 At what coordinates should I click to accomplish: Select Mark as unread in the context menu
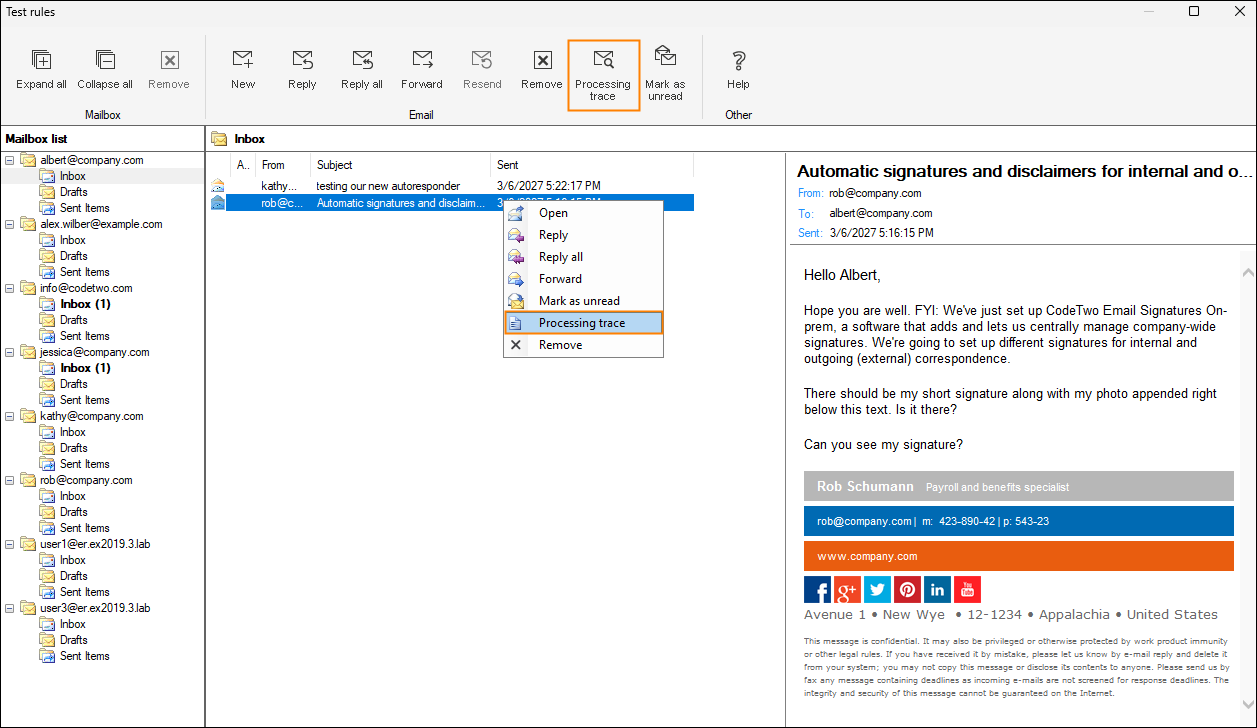(579, 301)
